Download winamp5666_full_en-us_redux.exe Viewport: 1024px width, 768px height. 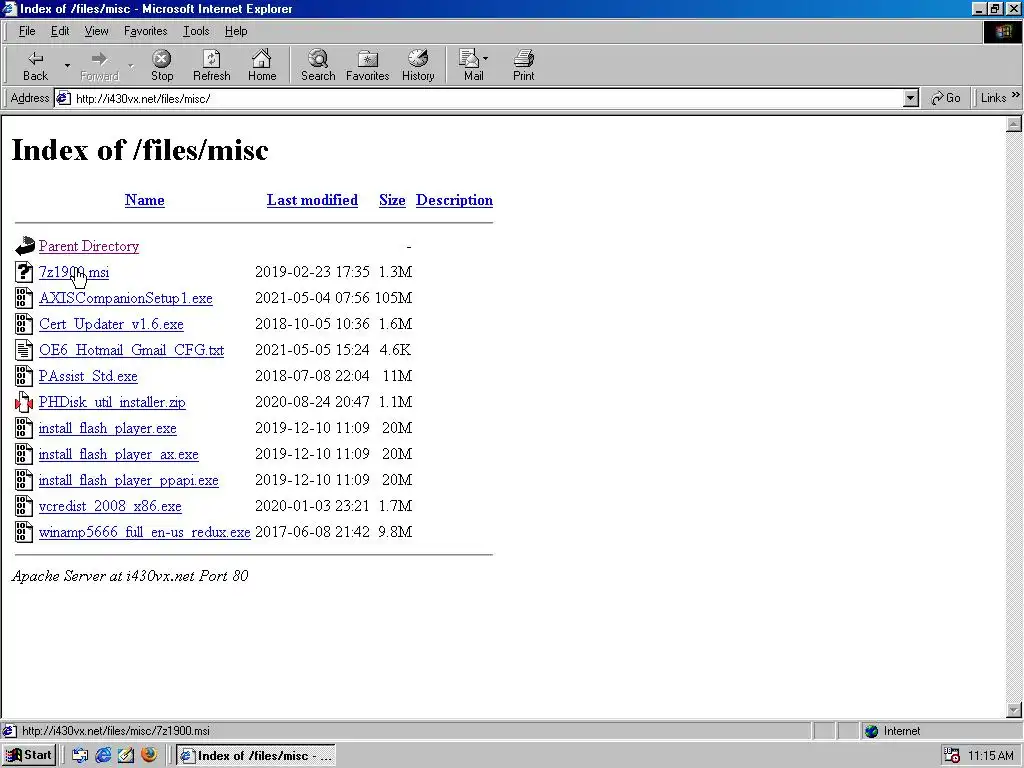144,532
